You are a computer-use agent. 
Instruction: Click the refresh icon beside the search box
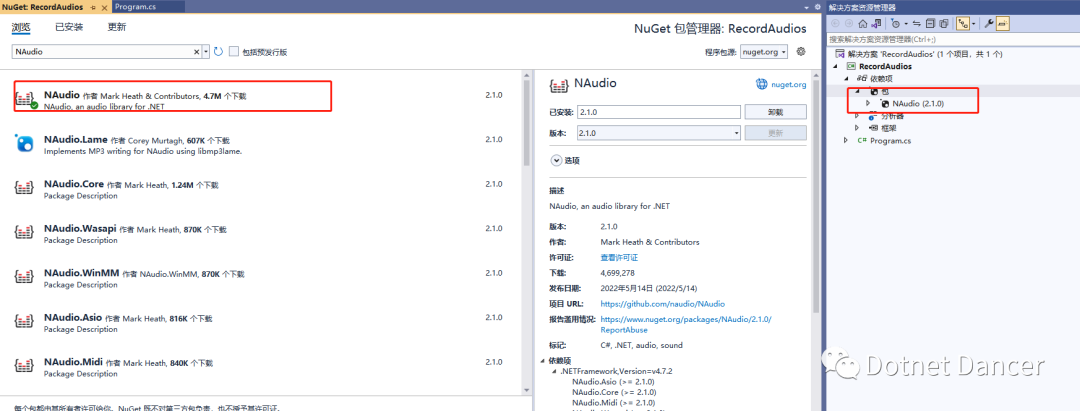click(x=218, y=52)
